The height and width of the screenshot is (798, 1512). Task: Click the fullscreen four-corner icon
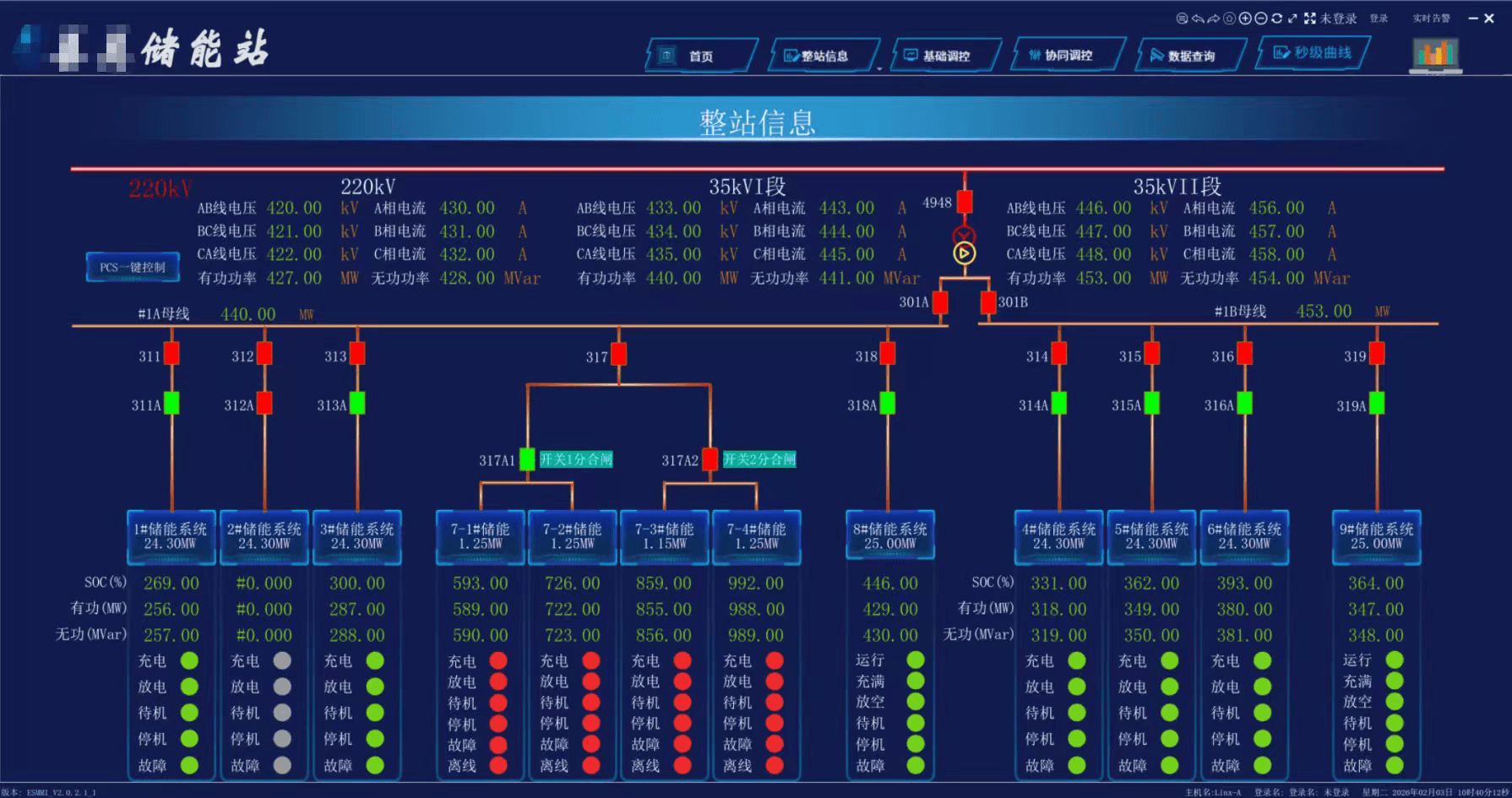click(x=1310, y=19)
